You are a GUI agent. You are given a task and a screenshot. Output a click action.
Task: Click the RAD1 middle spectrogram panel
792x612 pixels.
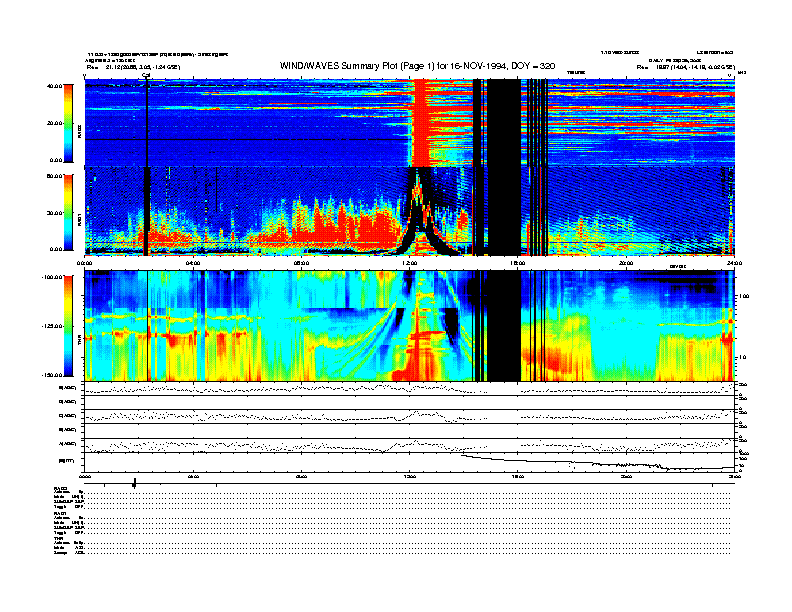(409, 211)
